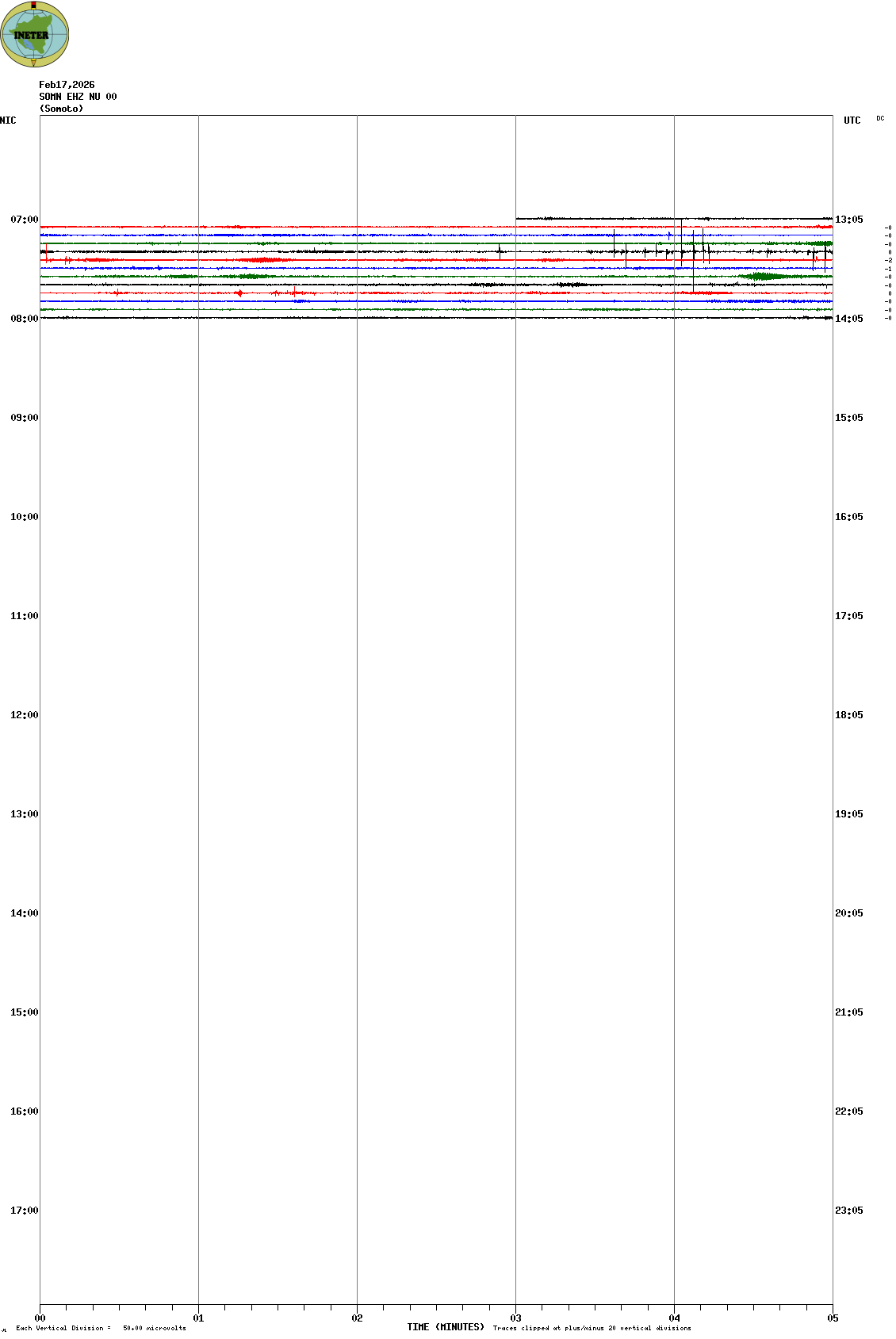Click the Each Vertical Division scale note
Screen dimensions: 896x1339
tap(101, 1328)
